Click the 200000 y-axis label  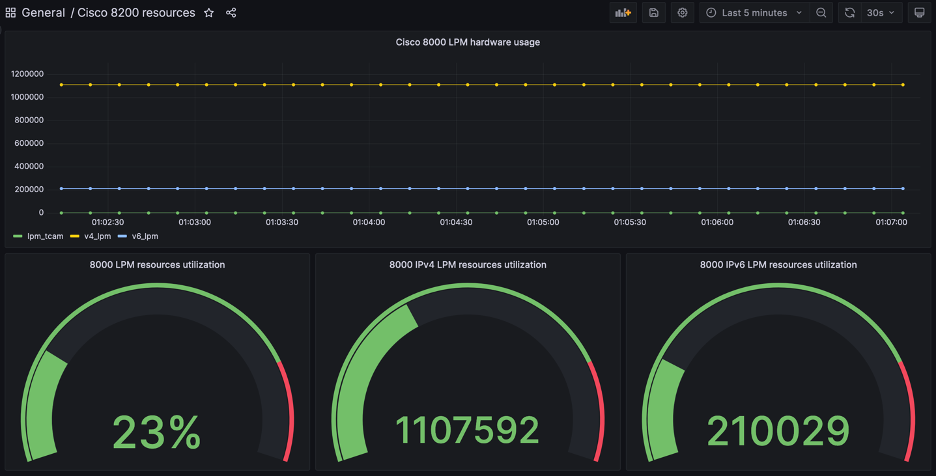click(29, 189)
